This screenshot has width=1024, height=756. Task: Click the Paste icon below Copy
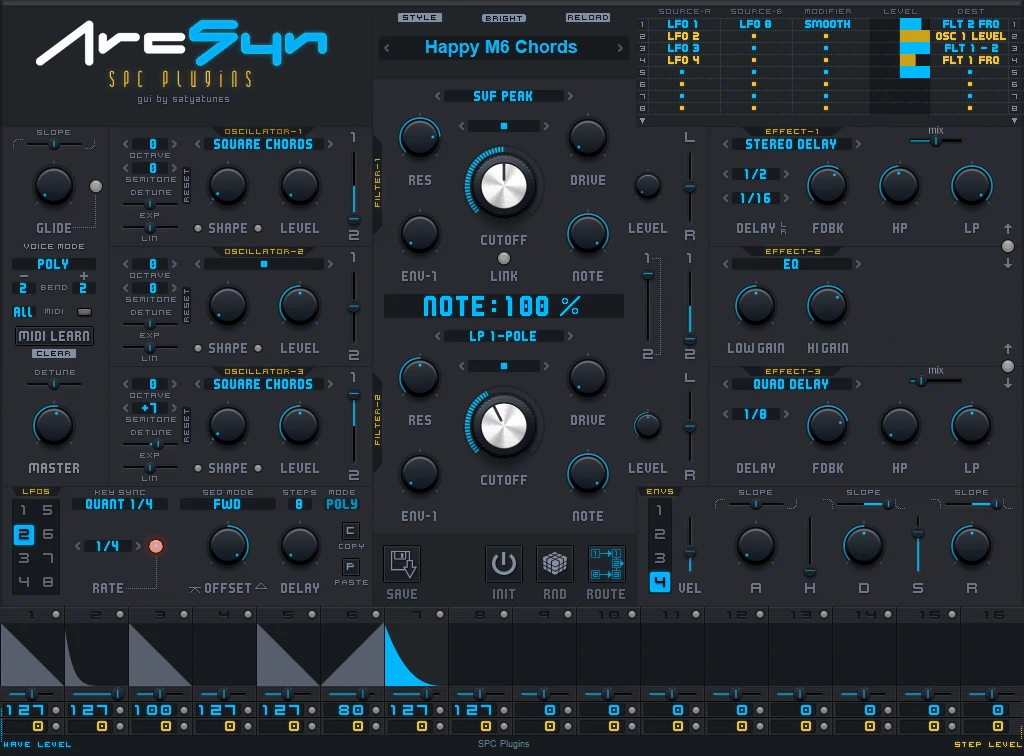pos(351,567)
